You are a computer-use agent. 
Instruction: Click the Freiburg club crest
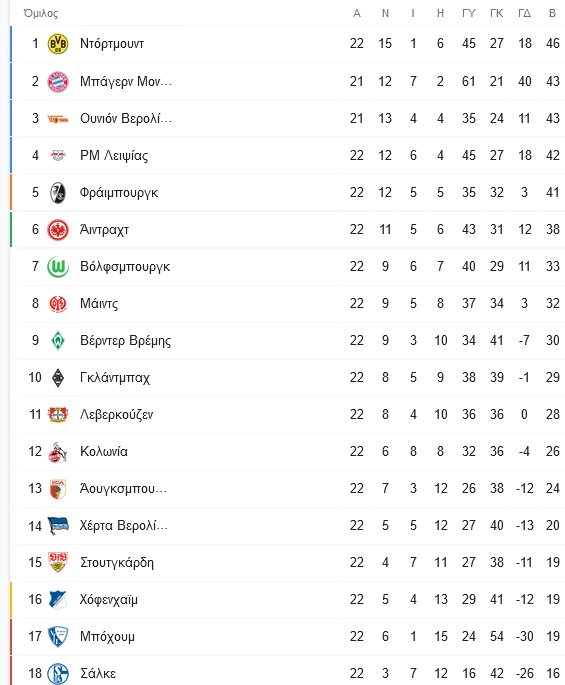58,193
